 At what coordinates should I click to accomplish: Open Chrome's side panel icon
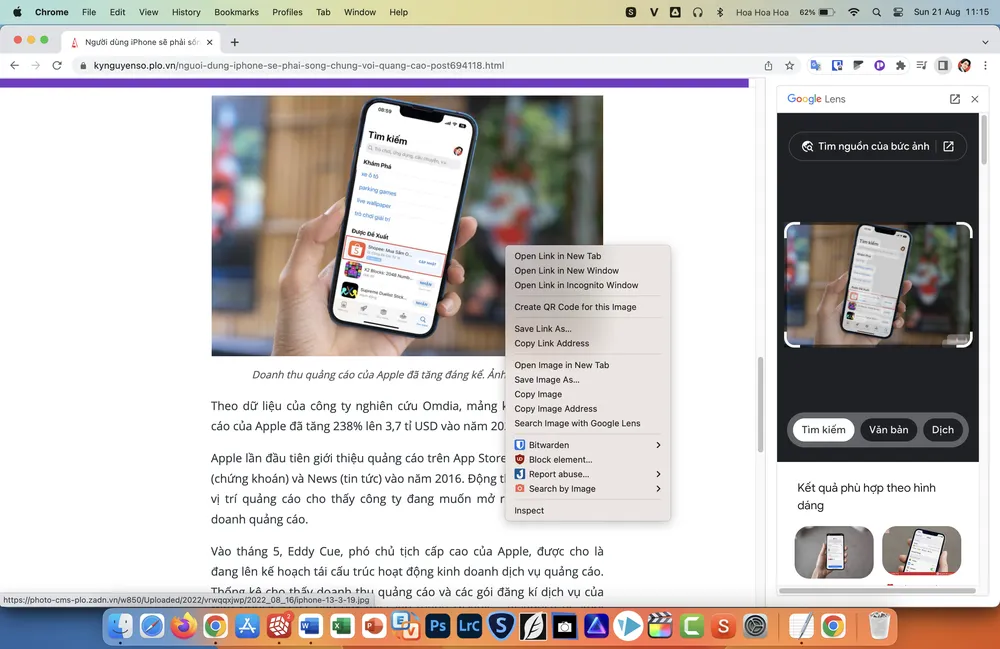point(941,64)
